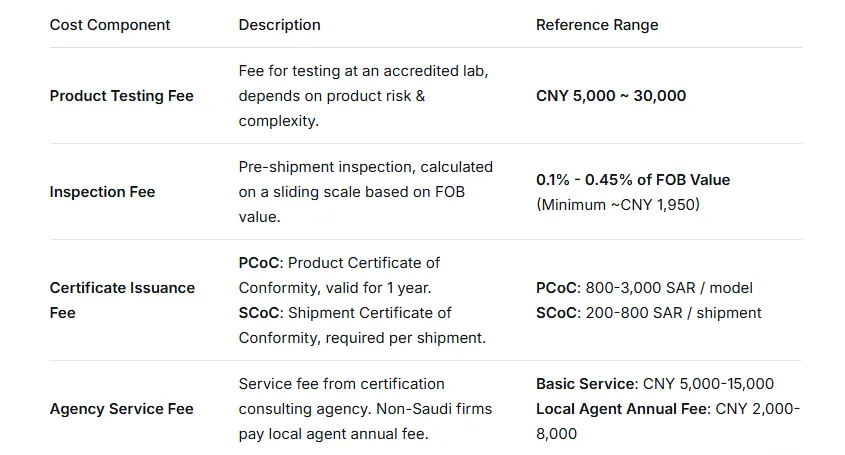Click the Shipment Certificate of Conformity description
The height and width of the screenshot is (455, 845).
345,325
